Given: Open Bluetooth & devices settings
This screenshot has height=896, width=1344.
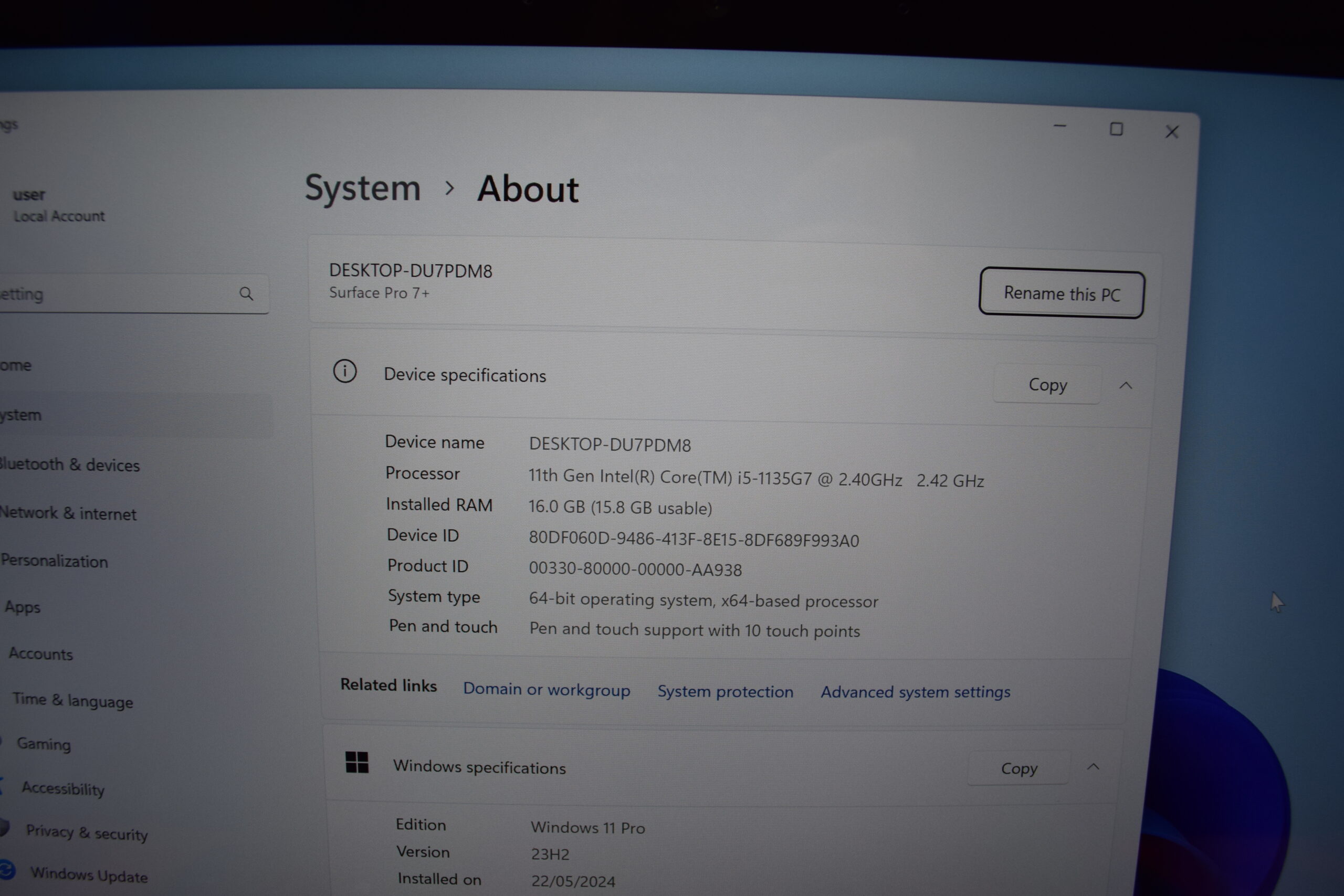Looking at the screenshot, I should [x=69, y=465].
